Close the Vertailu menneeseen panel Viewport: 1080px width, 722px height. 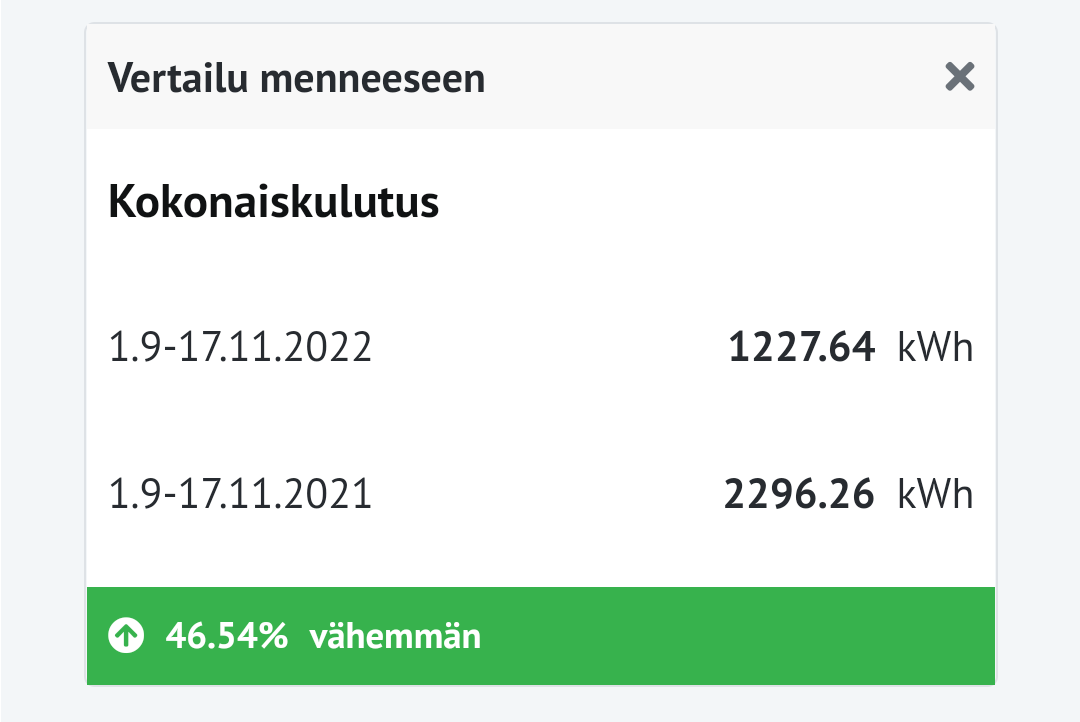click(x=959, y=77)
